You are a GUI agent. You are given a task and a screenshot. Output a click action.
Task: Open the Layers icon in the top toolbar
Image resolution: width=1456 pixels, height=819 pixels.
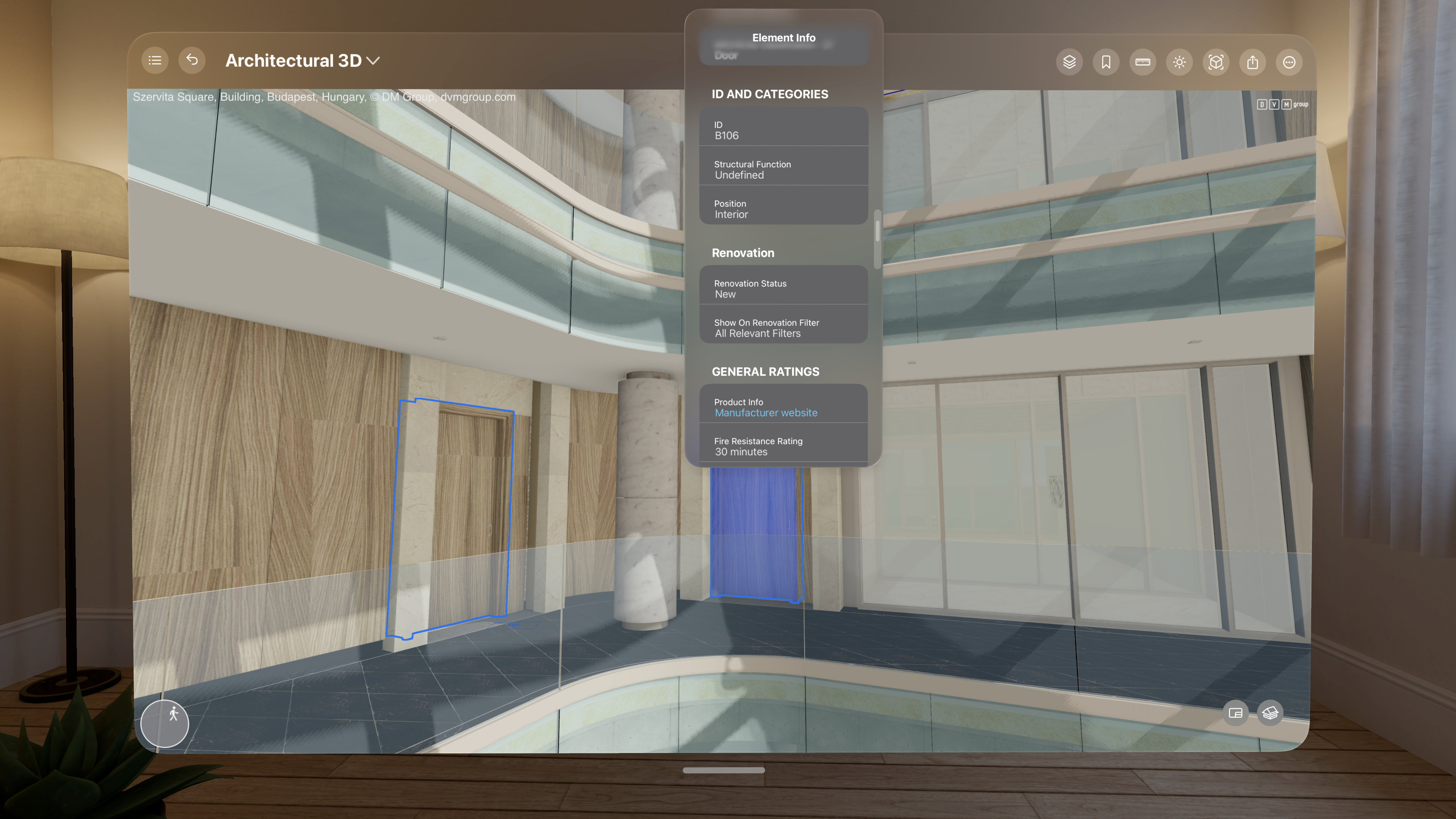[x=1069, y=61]
